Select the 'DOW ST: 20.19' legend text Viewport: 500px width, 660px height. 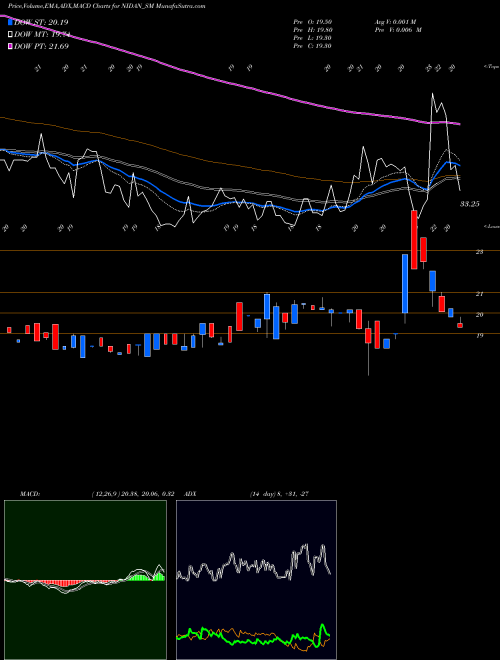click(41, 22)
